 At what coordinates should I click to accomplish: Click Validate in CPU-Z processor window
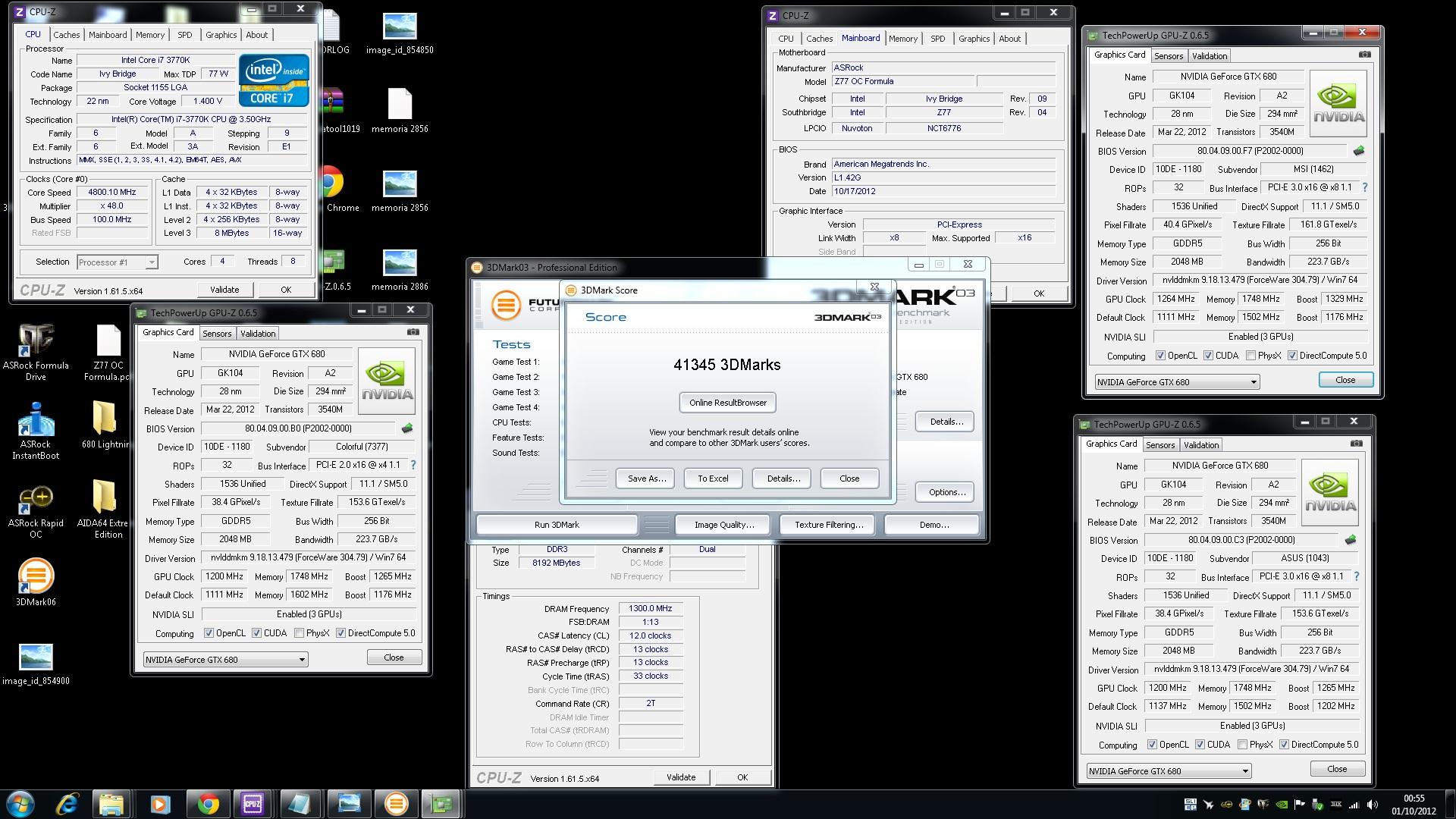[224, 290]
